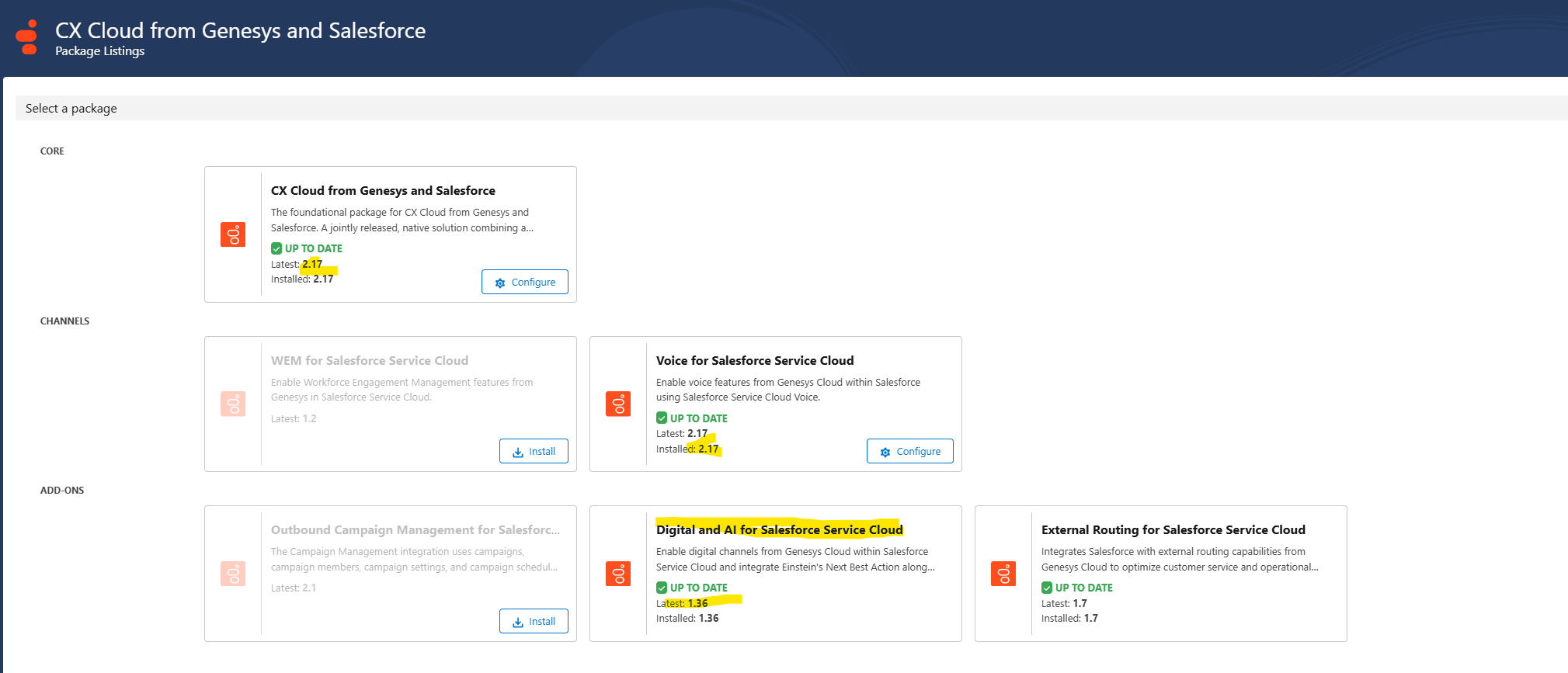Install WEM for Salesforce Service Cloud
Viewport: 1568px width, 673px height.
point(534,452)
